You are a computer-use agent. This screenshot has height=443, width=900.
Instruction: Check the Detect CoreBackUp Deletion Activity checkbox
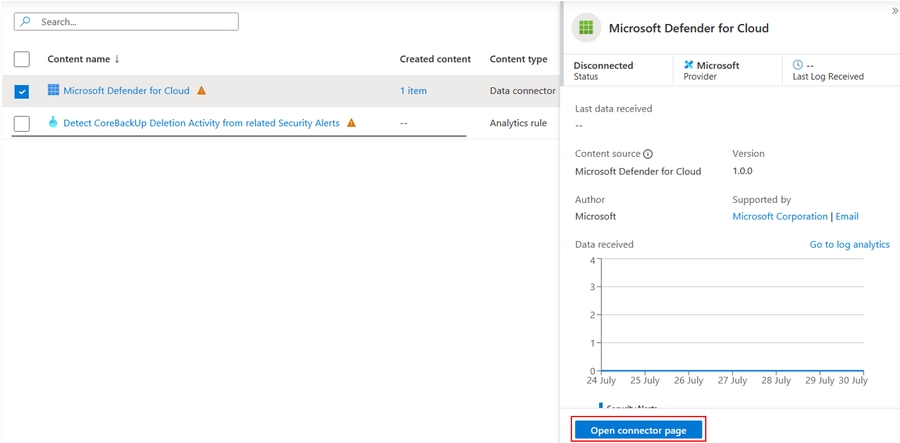(x=22, y=123)
